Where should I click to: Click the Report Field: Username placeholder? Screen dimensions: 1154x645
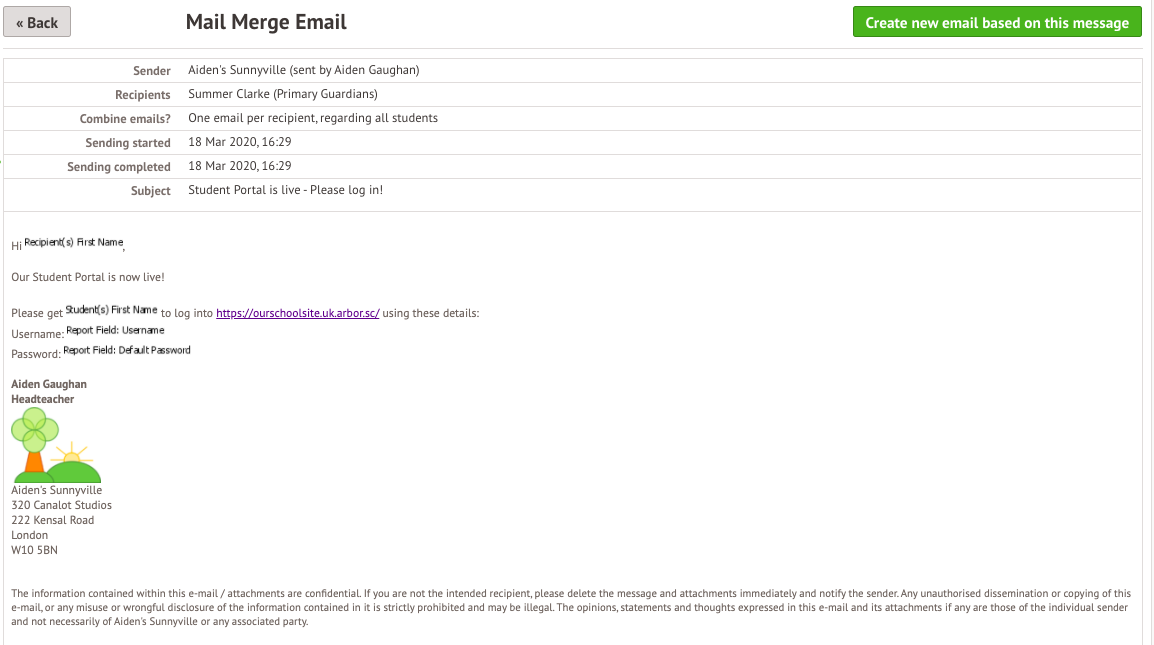coord(115,330)
